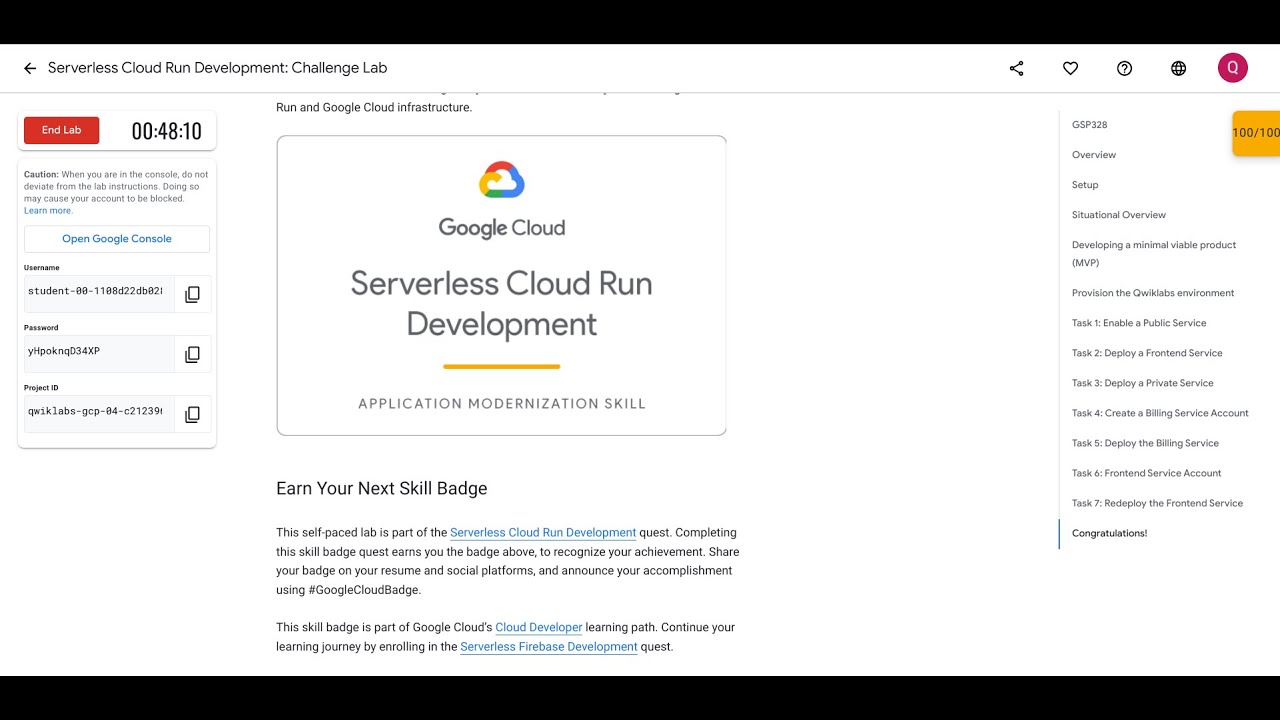Jump to Setup section
1280x720 pixels.
pos(1085,185)
